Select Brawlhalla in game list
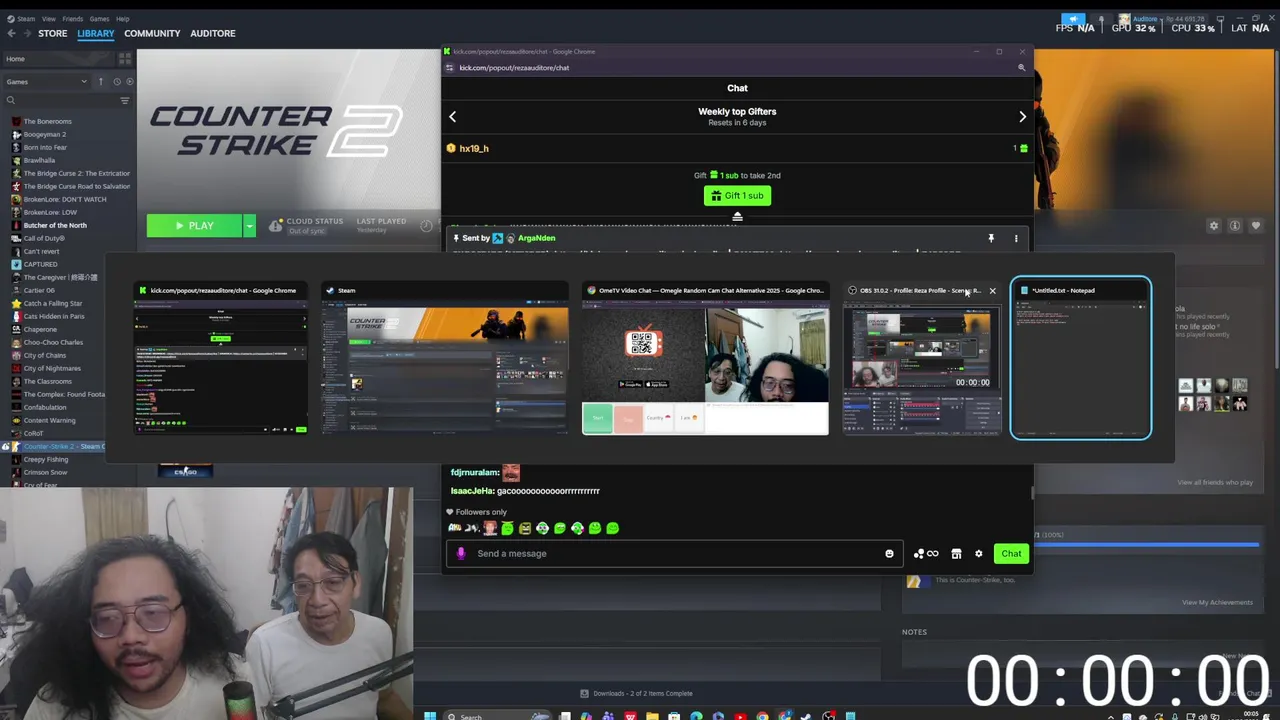Viewport: 1280px width, 720px height. (39, 160)
